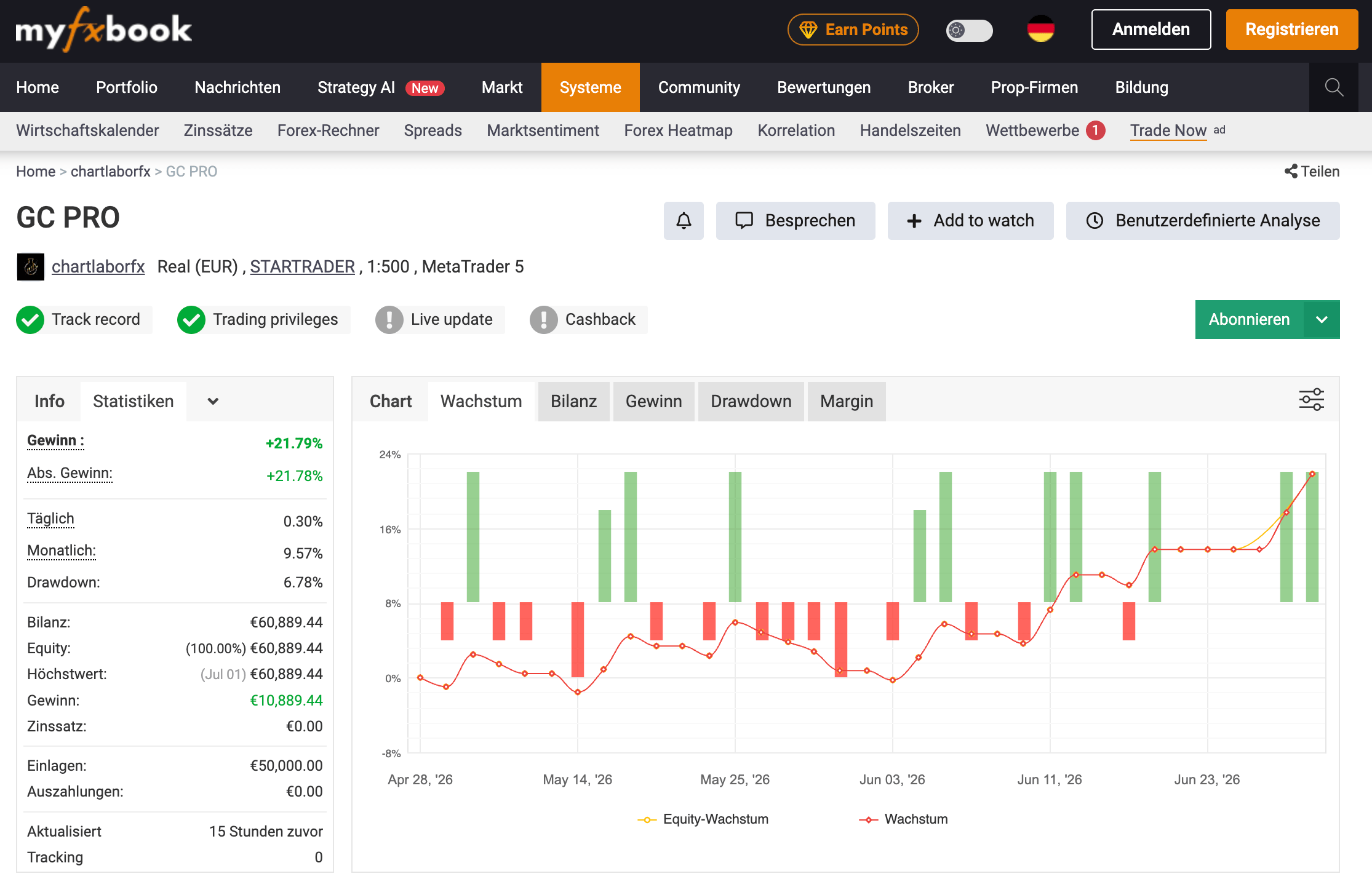Click chartlaborfx in the breadcrumb
The width and height of the screenshot is (1372, 887).
(x=111, y=172)
